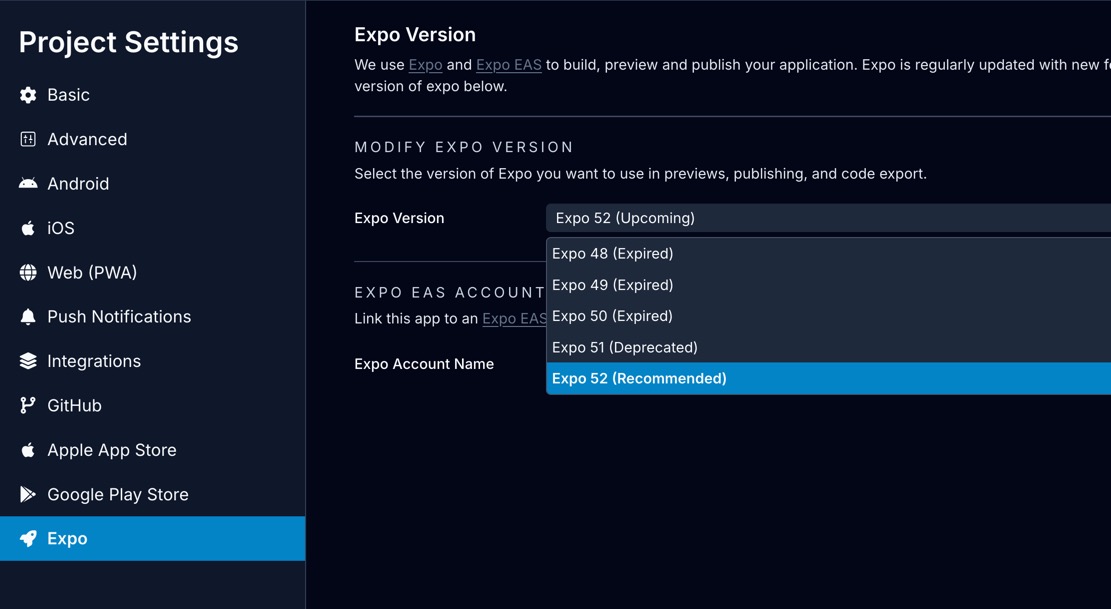Click the Expo Account Name label
This screenshot has width=1111, height=609.
[424, 364]
